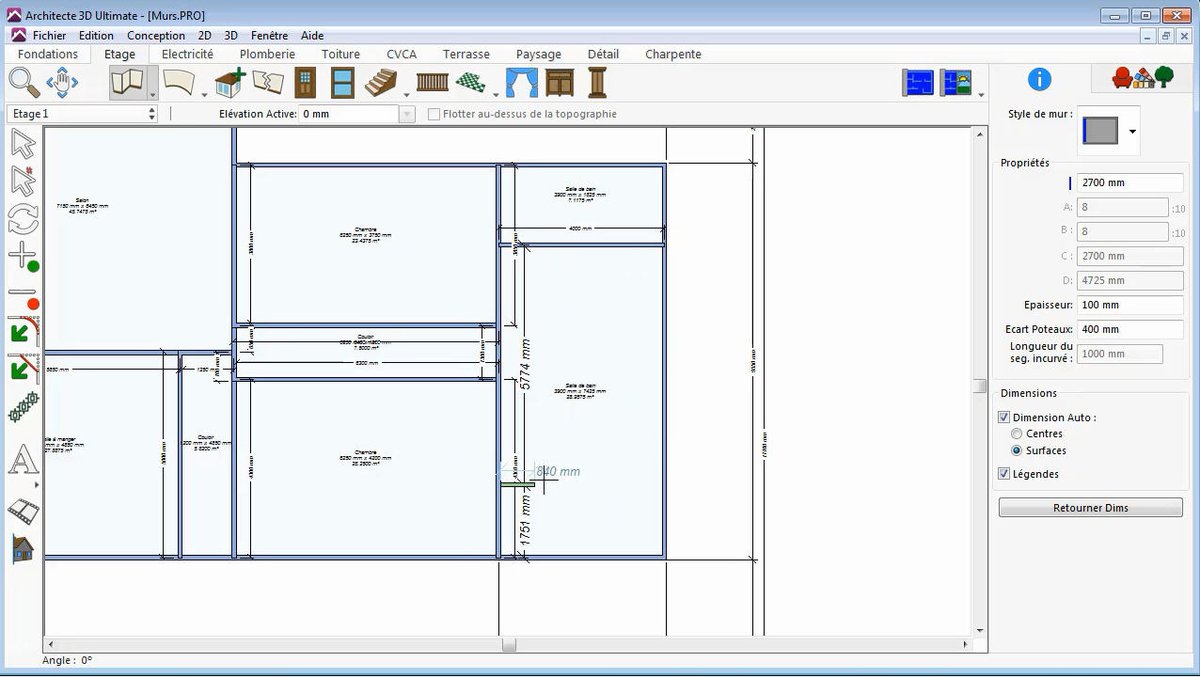This screenshot has width=1200, height=678.
Task: Open the Etage 1 floor selector
Action: [82, 114]
